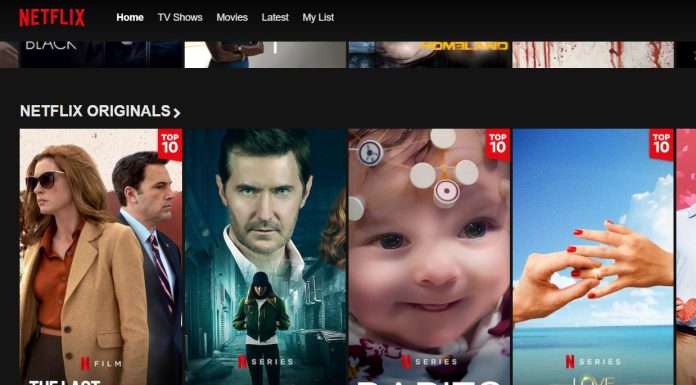
Task: Select the Latest tab
Action: pyautogui.click(x=275, y=17)
